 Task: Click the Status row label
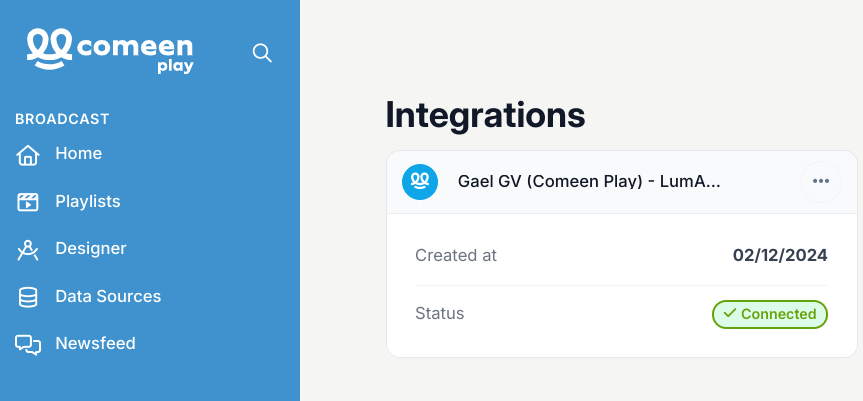[x=440, y=314]
